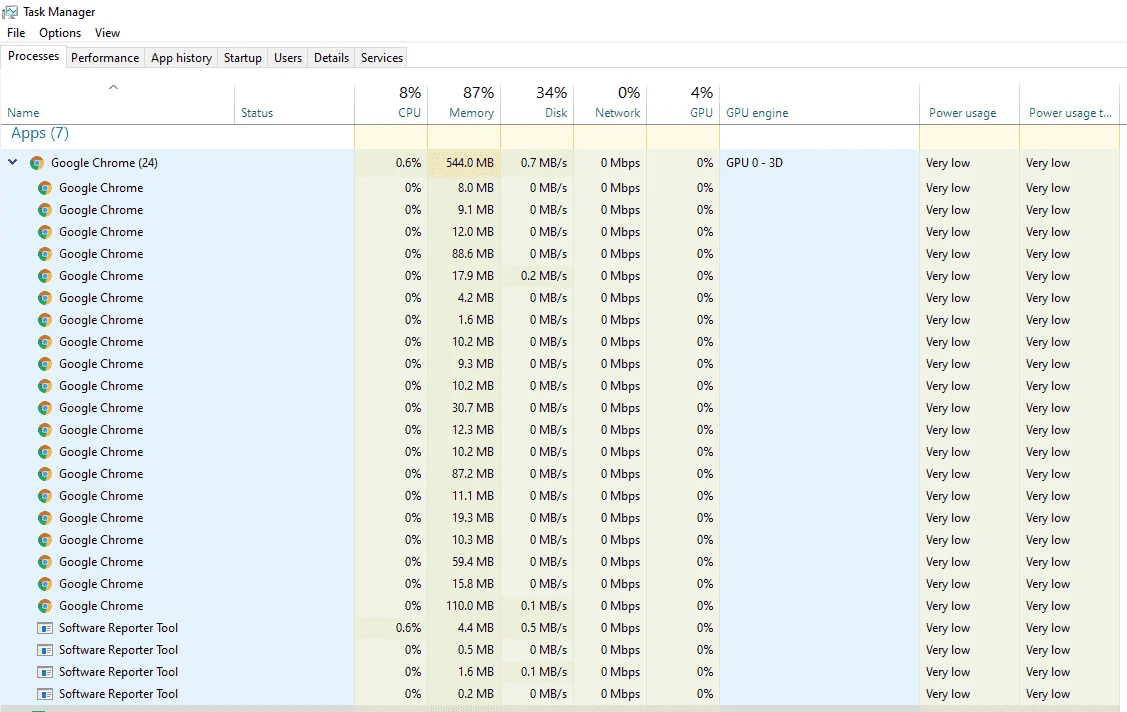Click the Task Manager title bar icon

[x=10, y=11]
